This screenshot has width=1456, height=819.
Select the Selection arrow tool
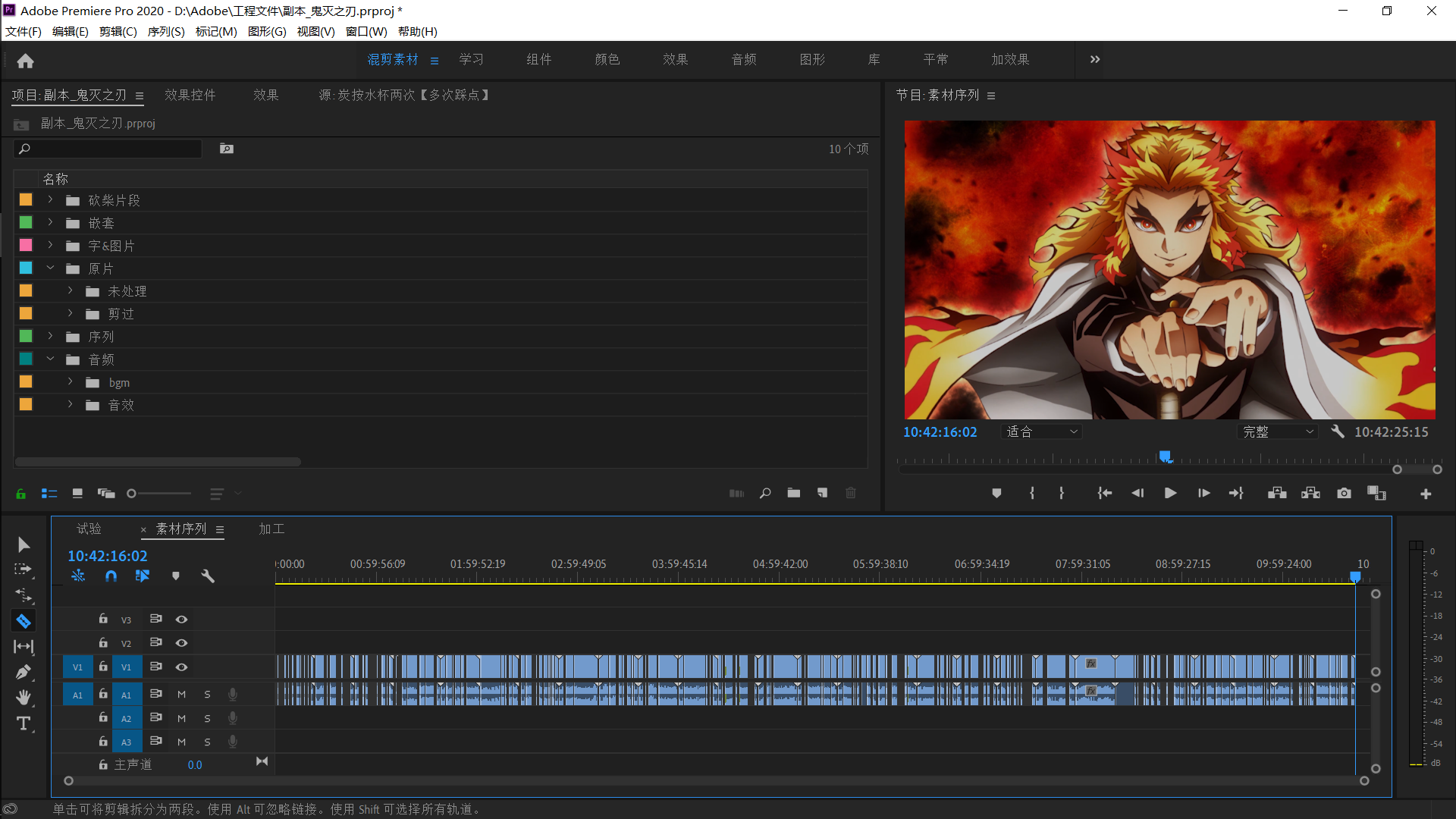pos(24,544)
